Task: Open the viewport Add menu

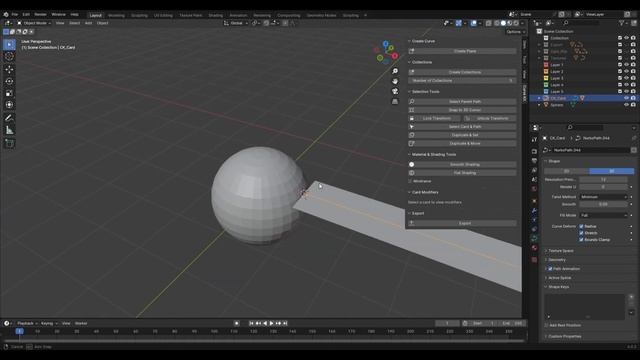Action: (x=88, y=23)
